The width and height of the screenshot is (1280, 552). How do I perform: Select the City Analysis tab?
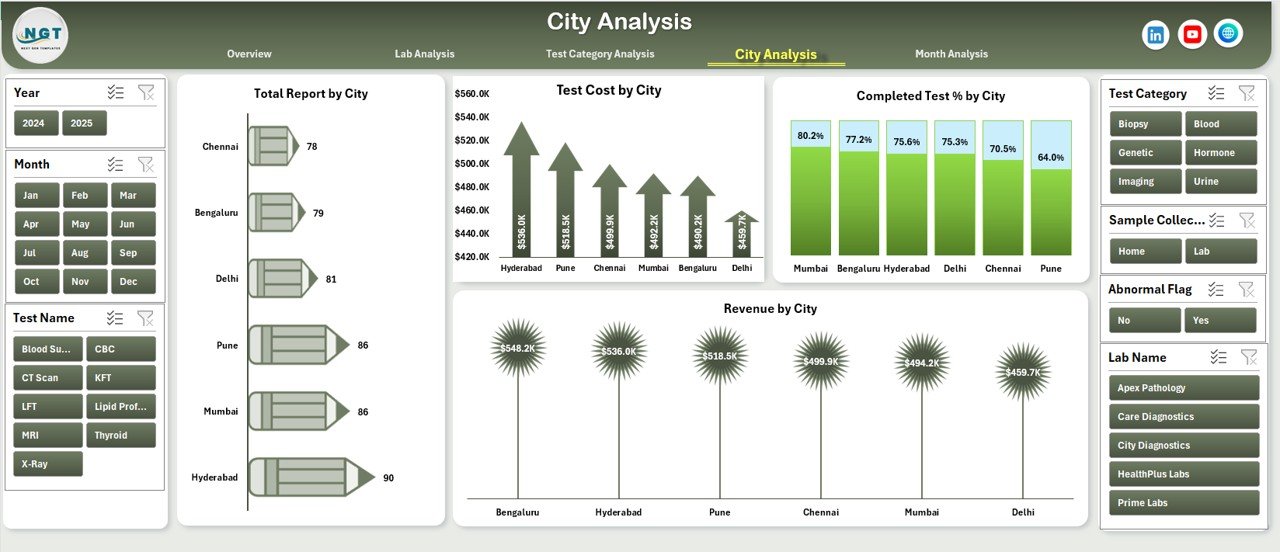click(x=776, y=55)
